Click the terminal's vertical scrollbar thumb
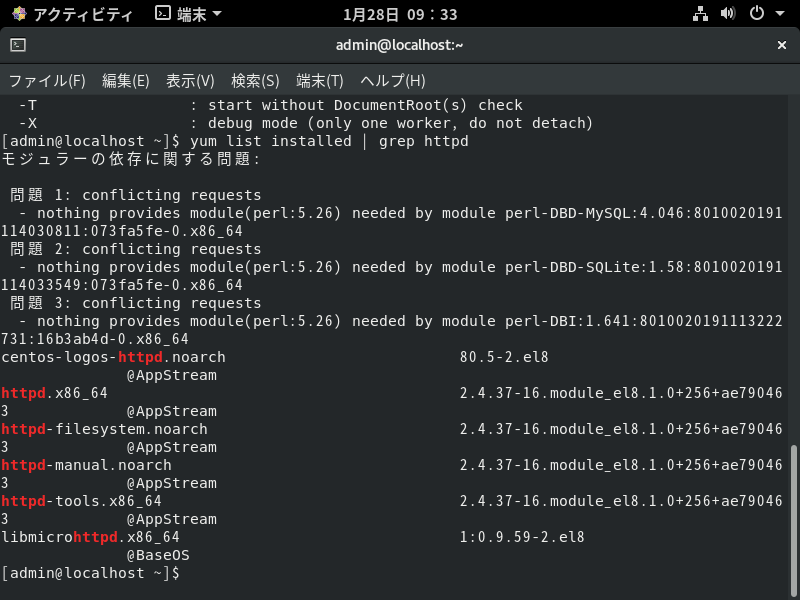 pos(793,520)
